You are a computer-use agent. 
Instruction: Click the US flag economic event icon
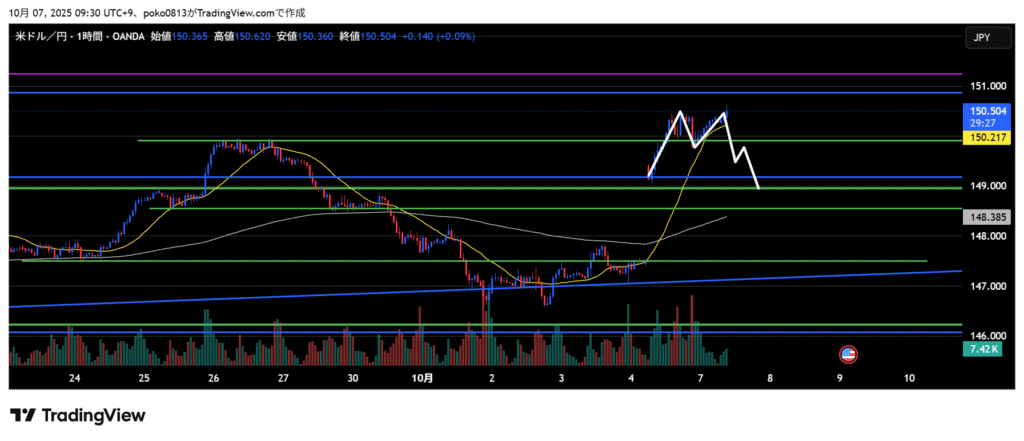(x=848, y=354)
